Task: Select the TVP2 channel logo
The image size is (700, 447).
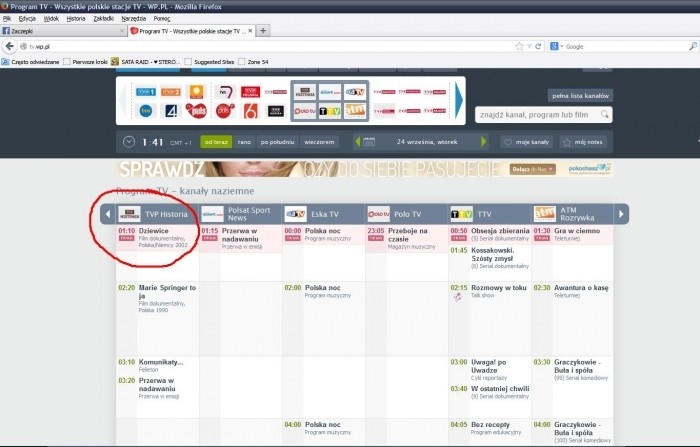Action: pos(171,92)
